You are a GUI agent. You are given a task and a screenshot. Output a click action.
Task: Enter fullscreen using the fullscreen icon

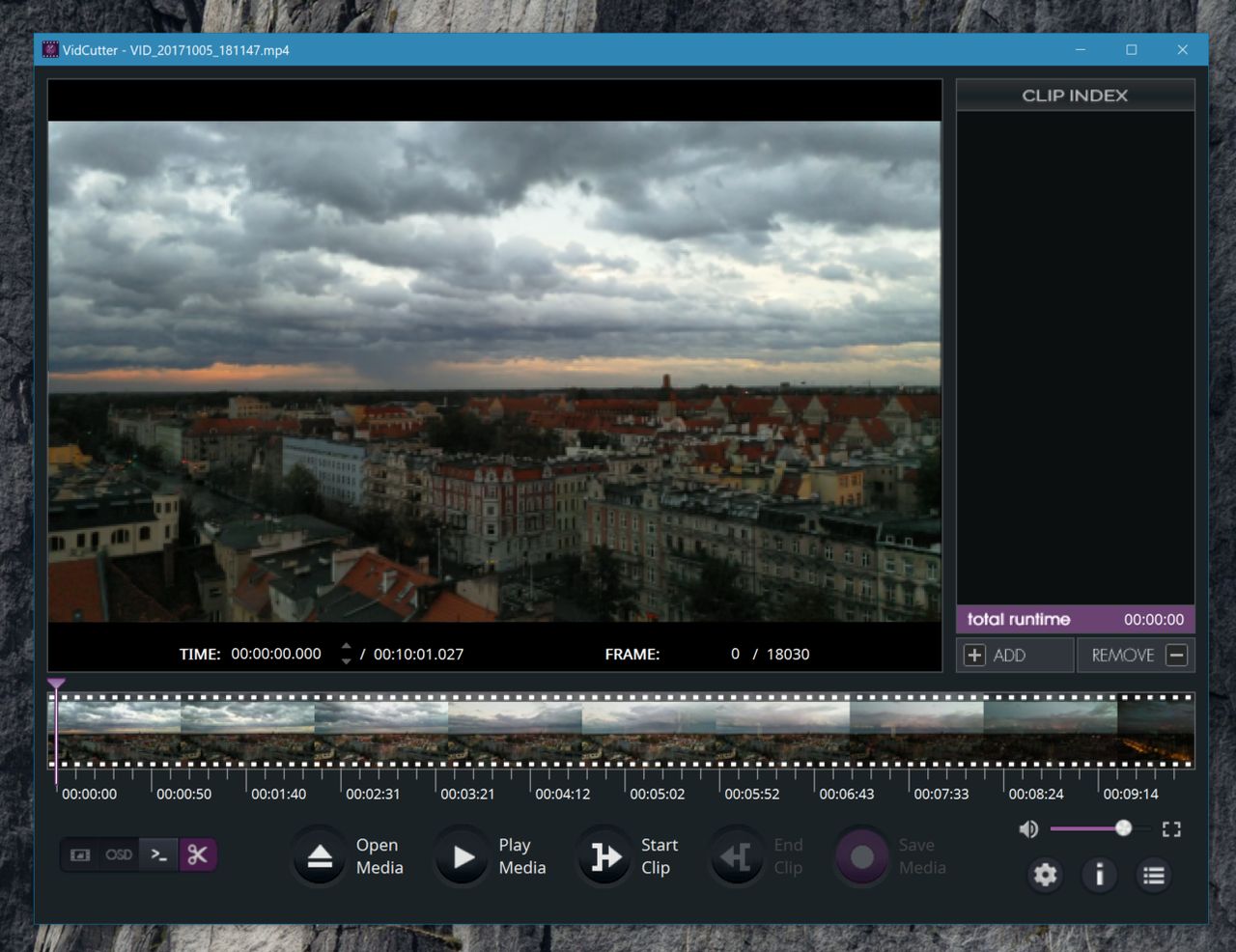(1171, 829)
